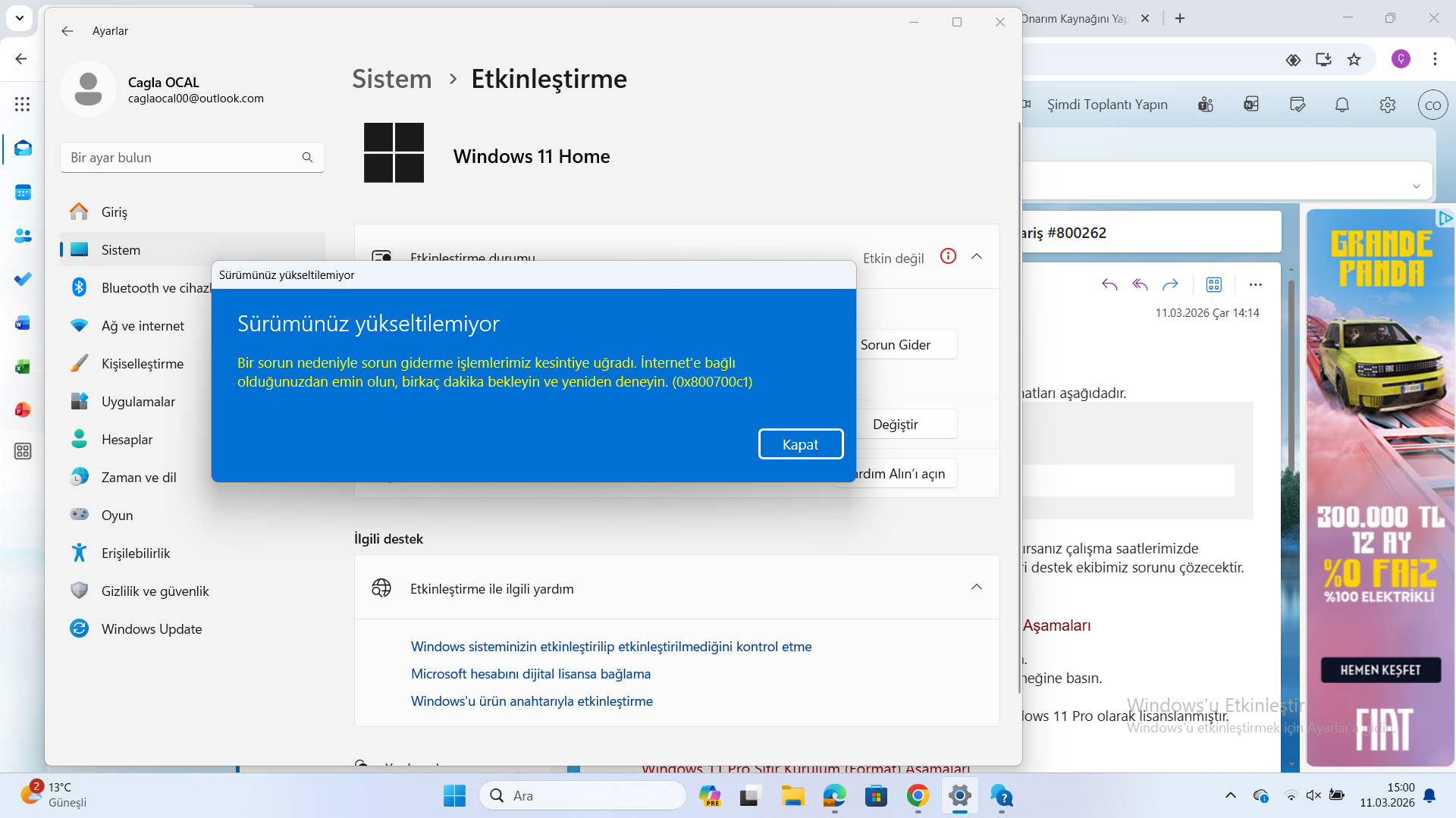The width and height of the screenshot is (1456, 818).
Task: Open File Explorer from the taskbar
Action: [x=792, y=795]
